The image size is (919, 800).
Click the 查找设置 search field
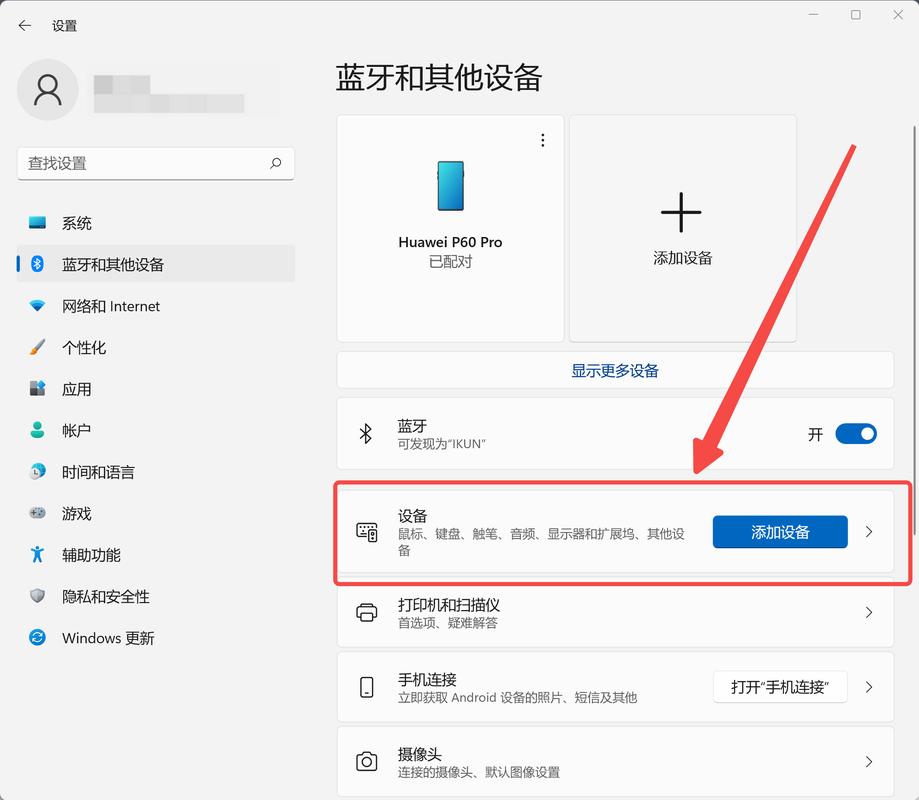[x=140, y=163]
